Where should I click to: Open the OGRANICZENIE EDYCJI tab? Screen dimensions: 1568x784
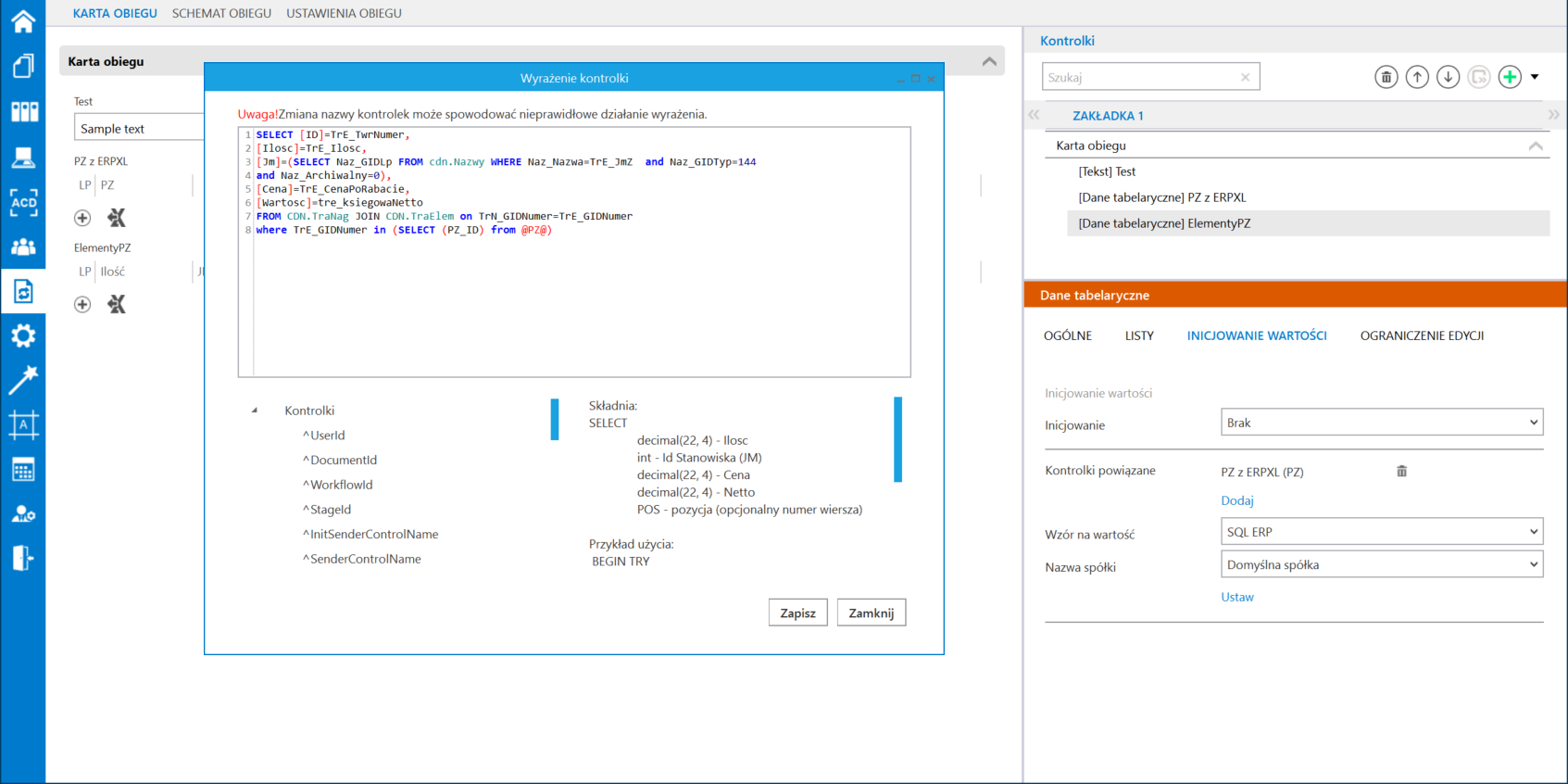click(x=1422, y=335)
